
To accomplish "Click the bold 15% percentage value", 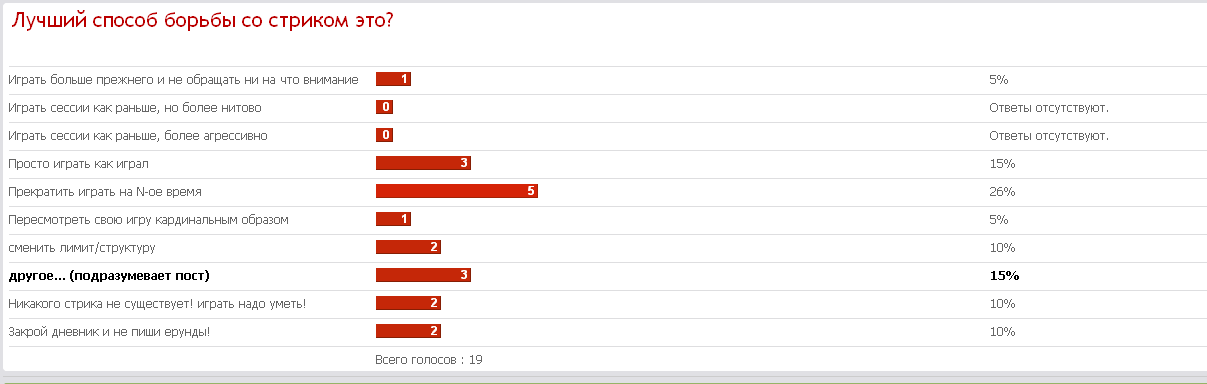I will pyautogui.click(x=1004, y=275).
